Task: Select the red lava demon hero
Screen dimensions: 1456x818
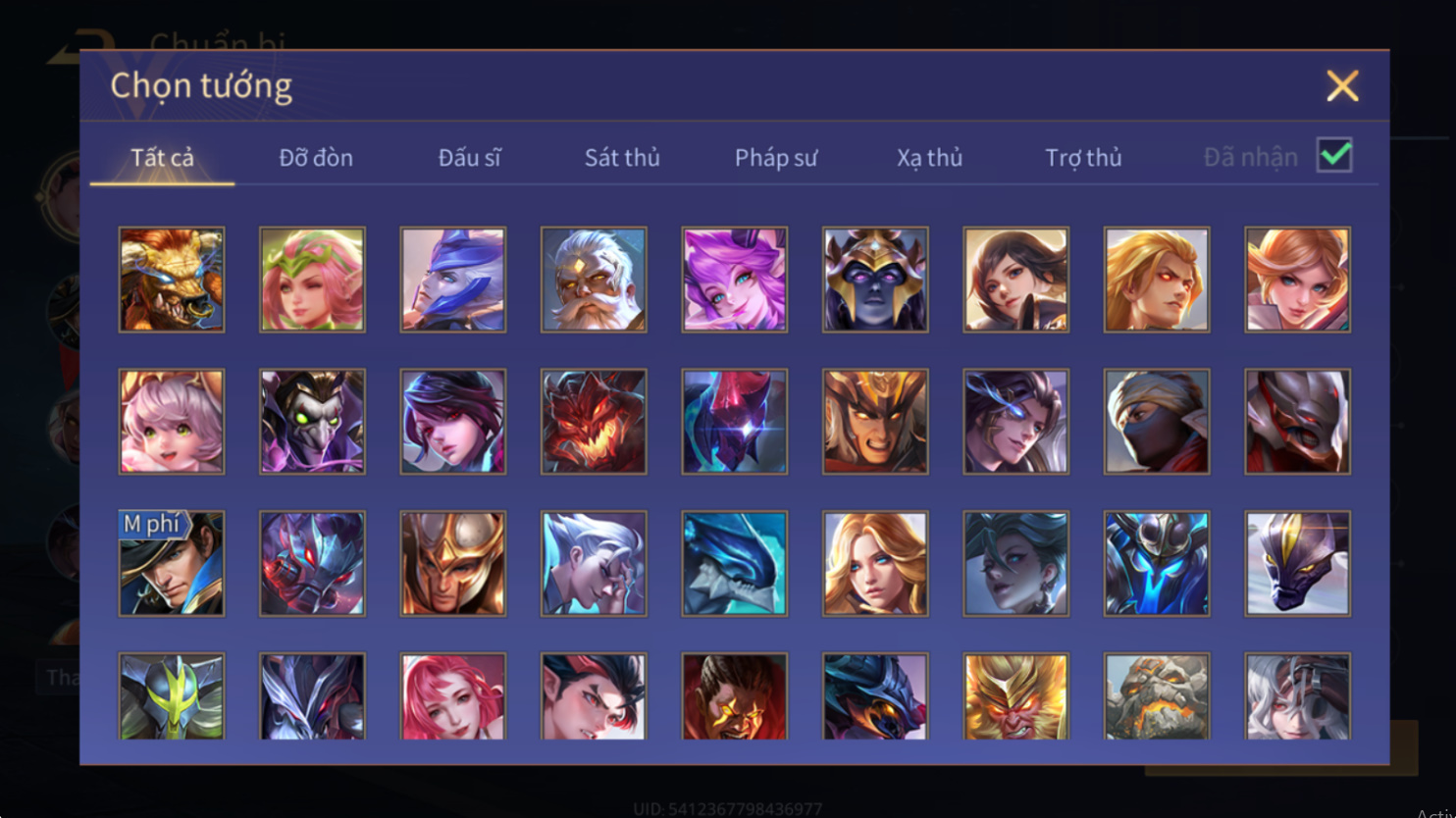Action: [x=594, y=422]
